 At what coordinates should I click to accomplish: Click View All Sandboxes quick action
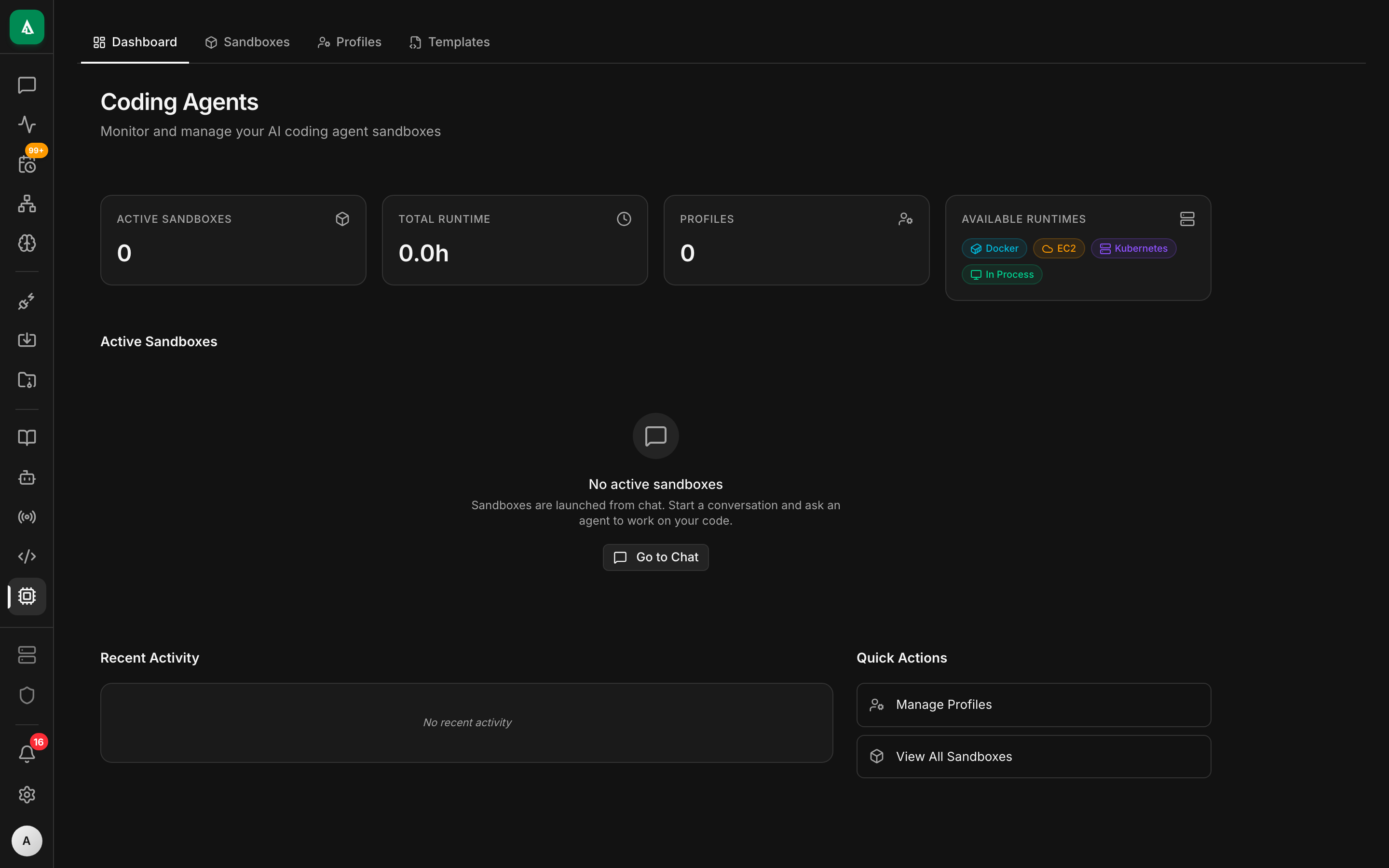coord(1033,757)
